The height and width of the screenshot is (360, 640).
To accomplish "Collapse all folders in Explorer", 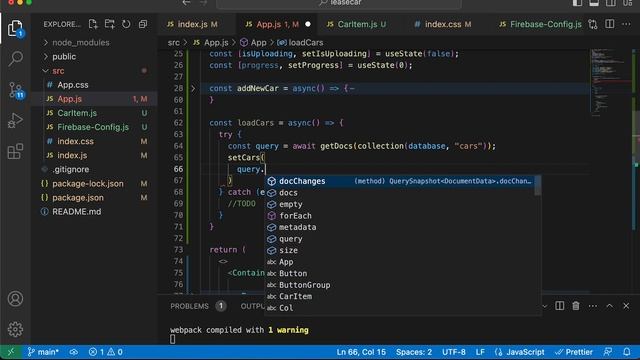I will (x=142, y=24).
